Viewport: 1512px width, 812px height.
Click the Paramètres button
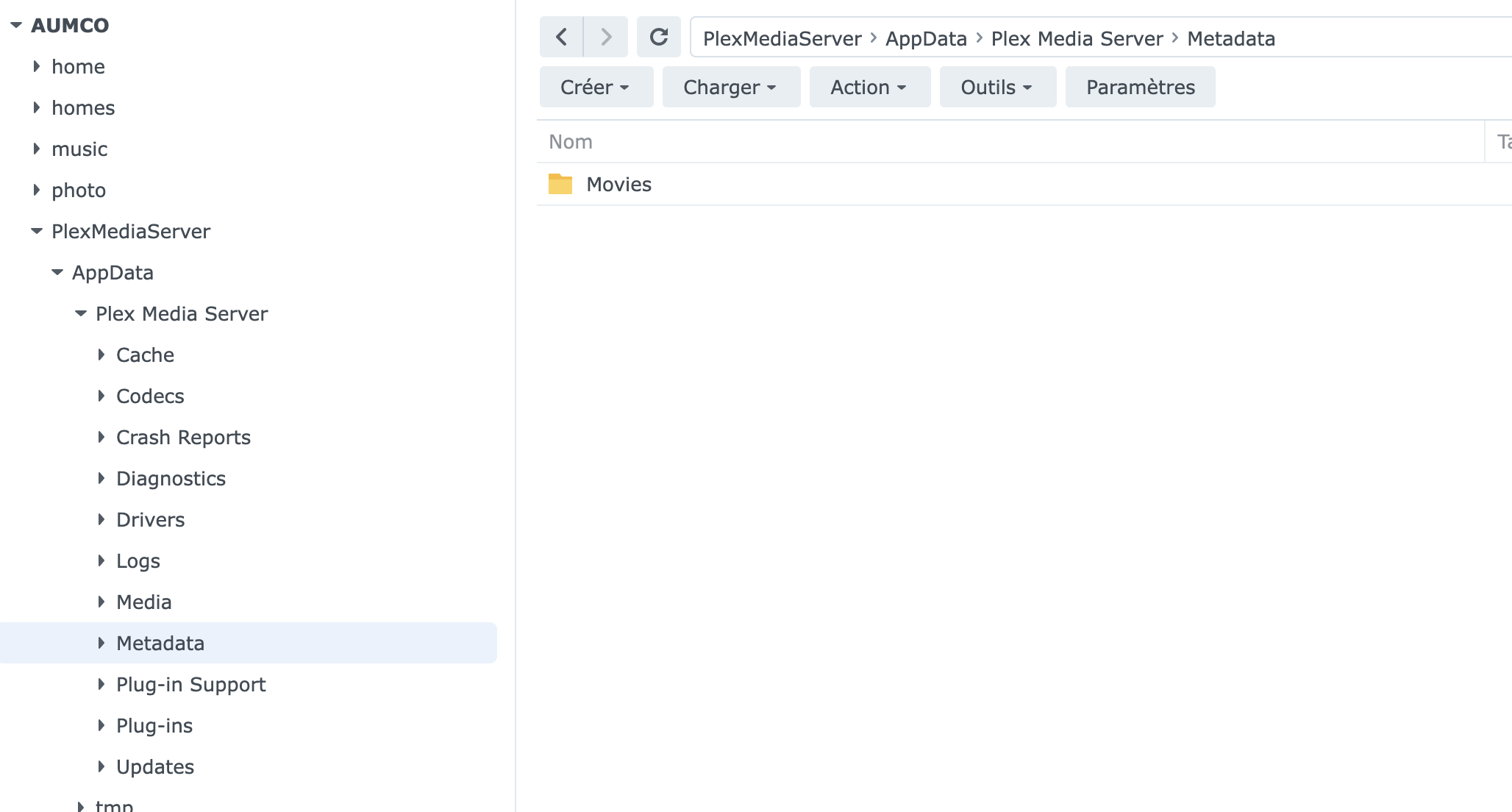[x=1141, y=87]
